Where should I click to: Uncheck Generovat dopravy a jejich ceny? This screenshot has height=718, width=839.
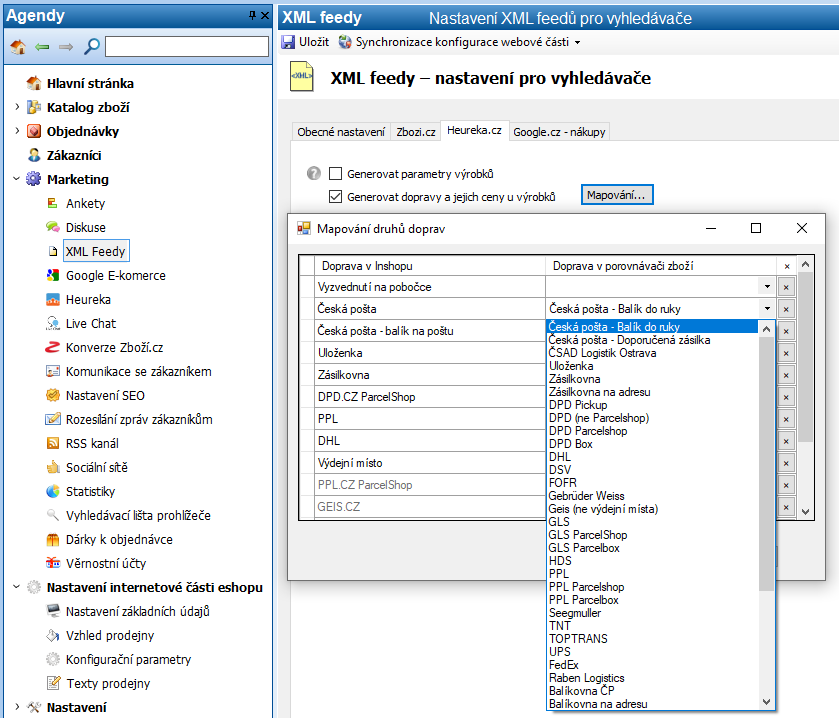coord(335,196)
